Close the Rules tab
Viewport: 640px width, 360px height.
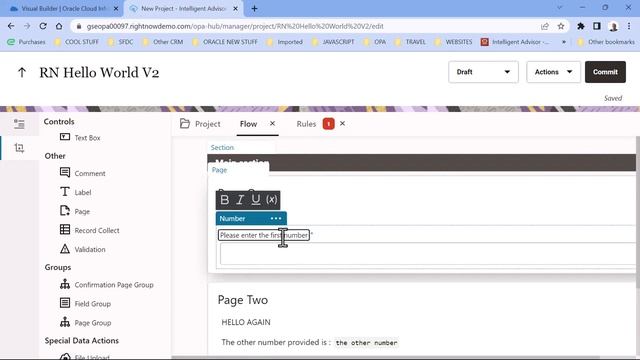(x=342, y=123)
